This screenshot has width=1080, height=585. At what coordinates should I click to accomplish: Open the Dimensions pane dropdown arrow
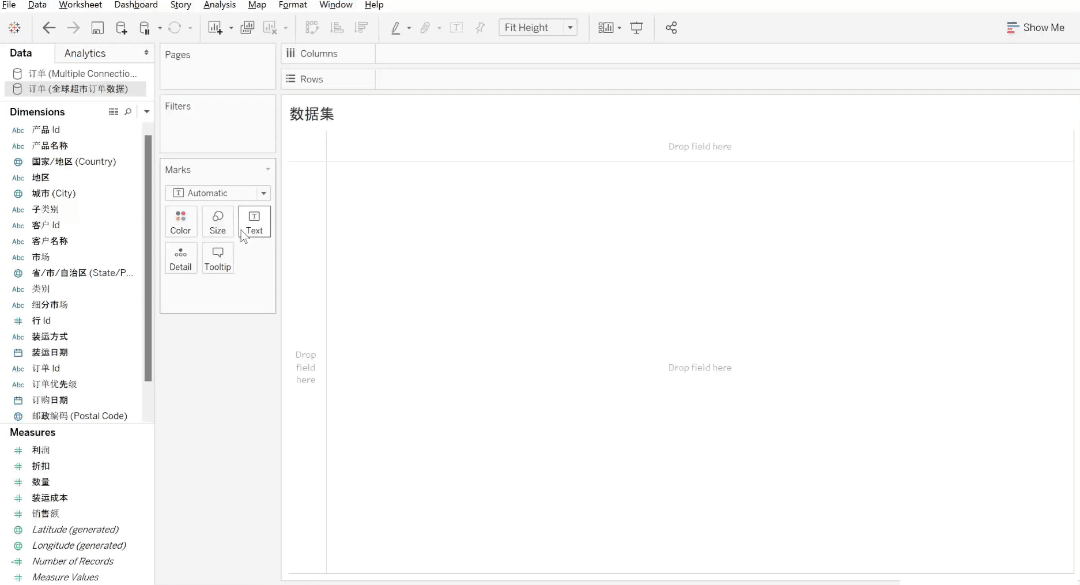click(x=147, y=112)
